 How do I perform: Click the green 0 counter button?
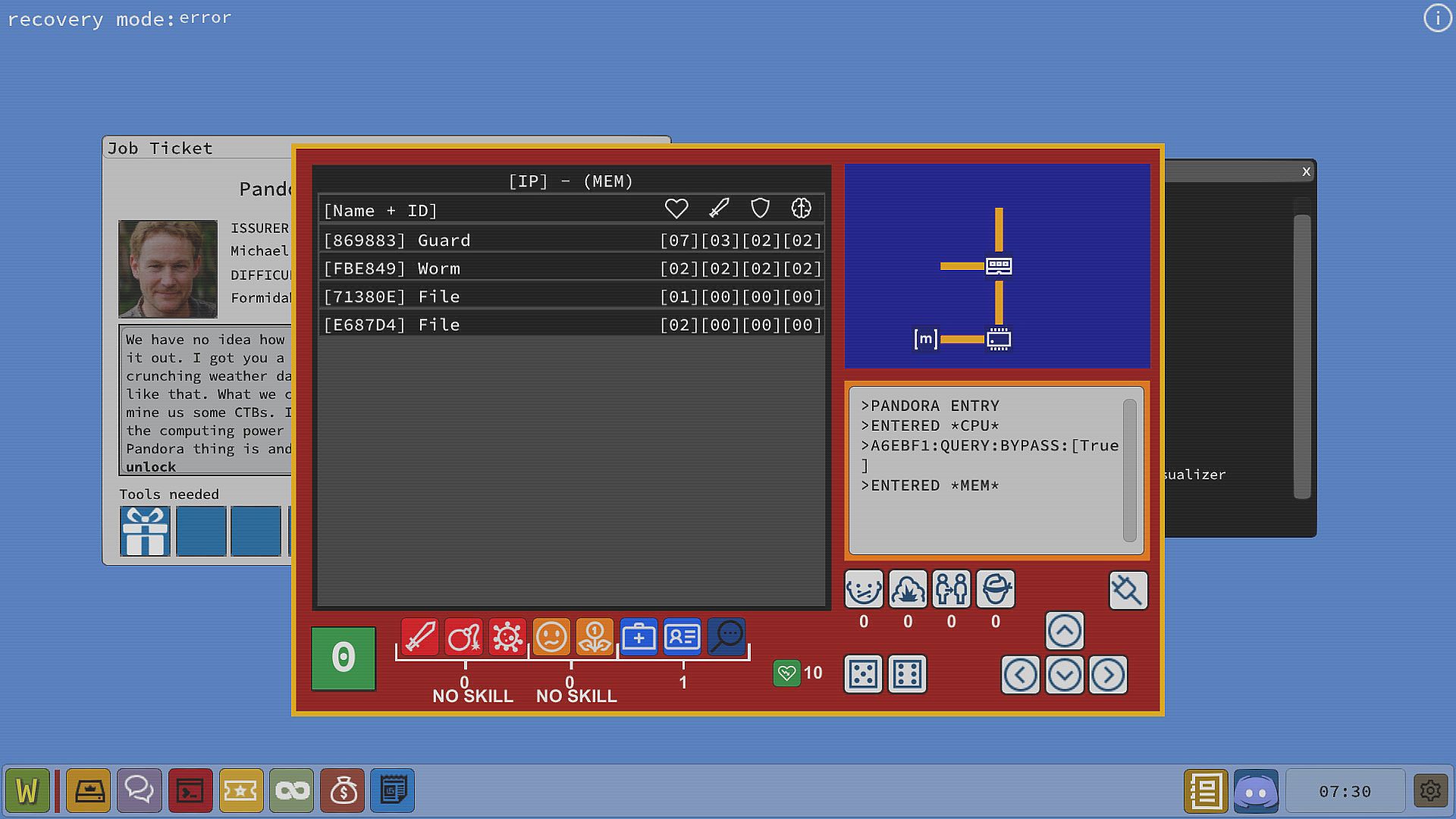pyautogui.click(x=343, y=657)
